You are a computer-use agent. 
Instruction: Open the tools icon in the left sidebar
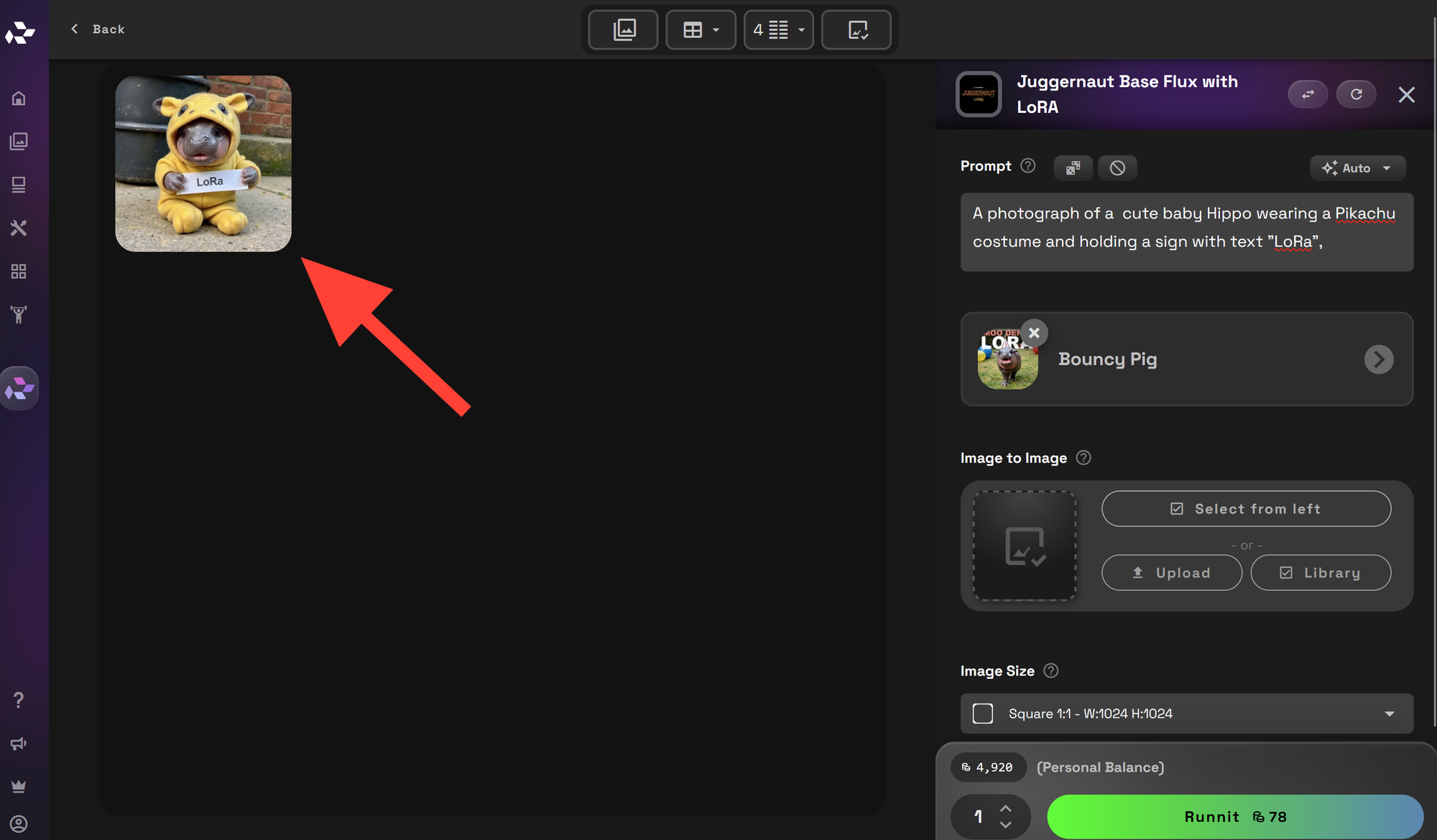point(18,228)
